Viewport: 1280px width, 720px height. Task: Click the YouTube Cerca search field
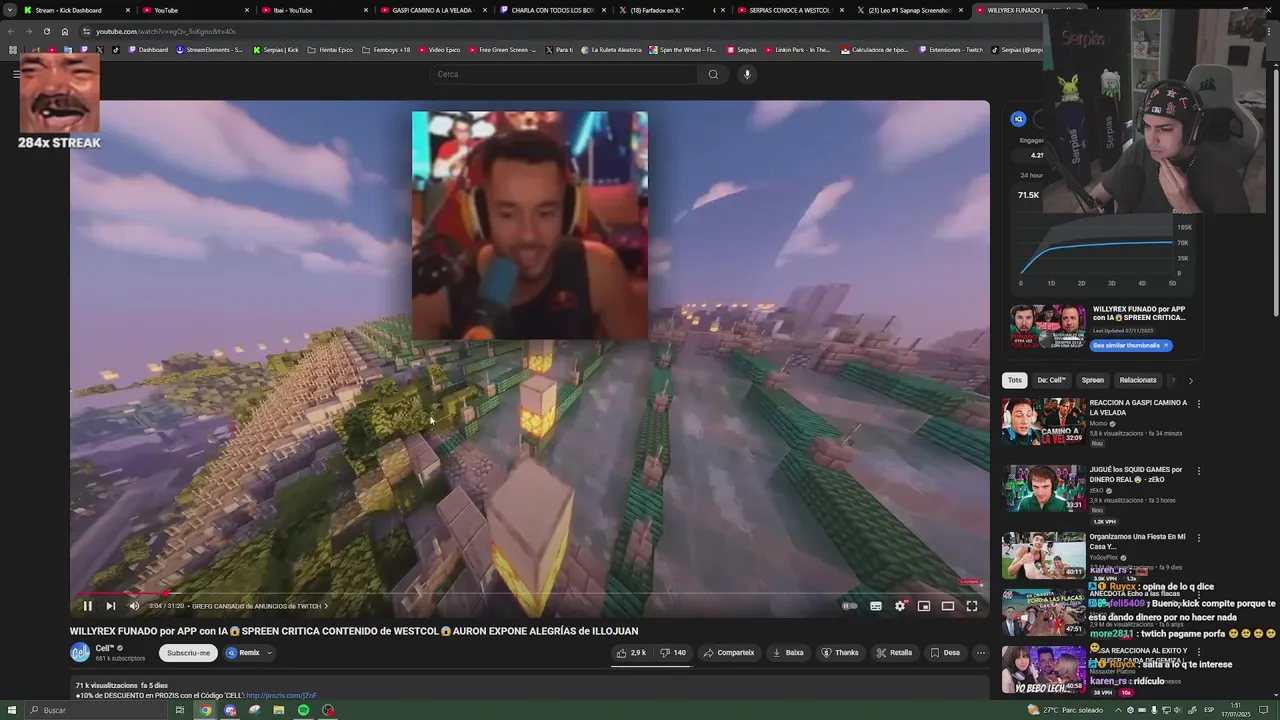coord(565,74)
